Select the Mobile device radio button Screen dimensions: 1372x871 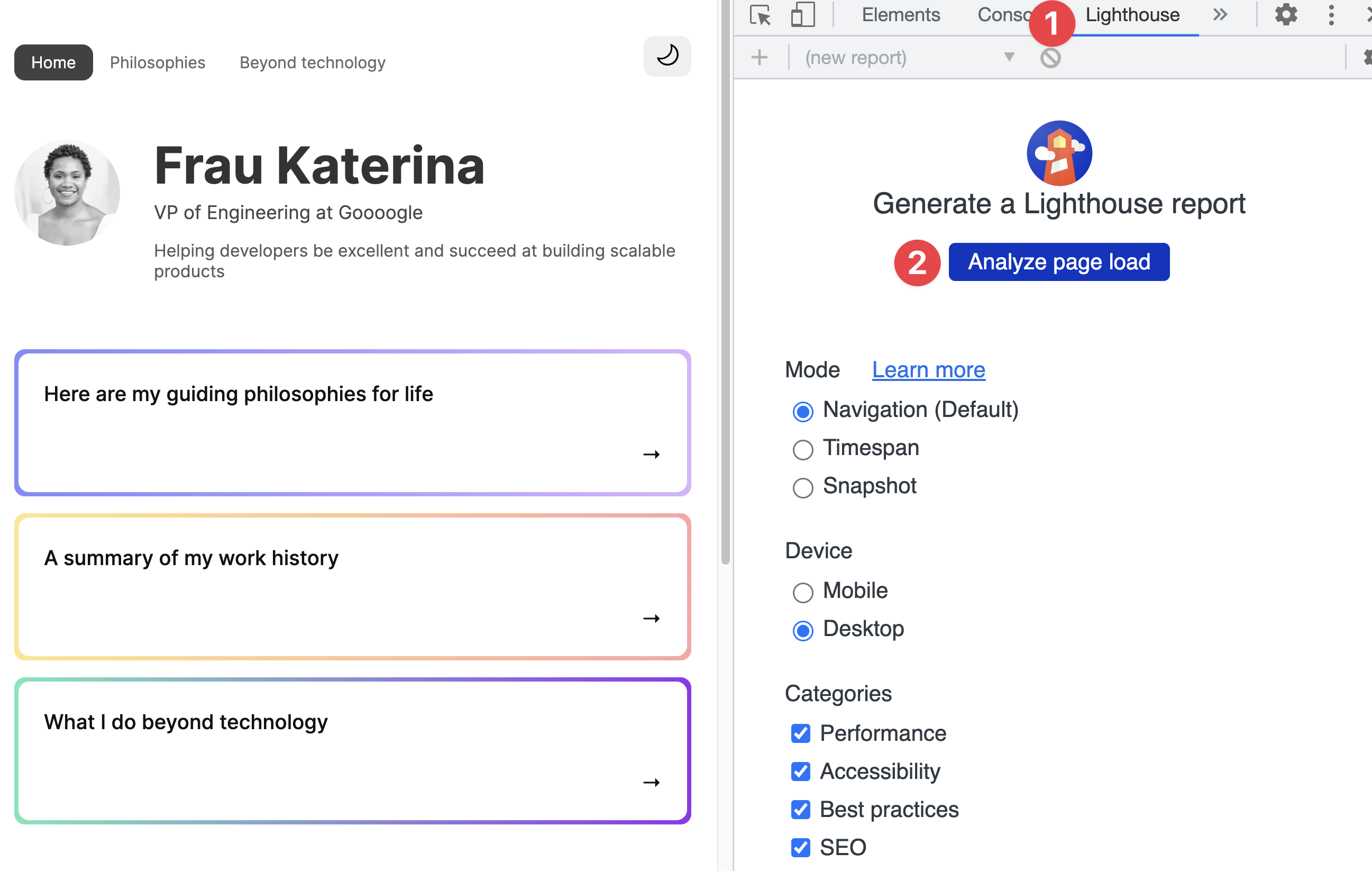[x=802, y=592]
